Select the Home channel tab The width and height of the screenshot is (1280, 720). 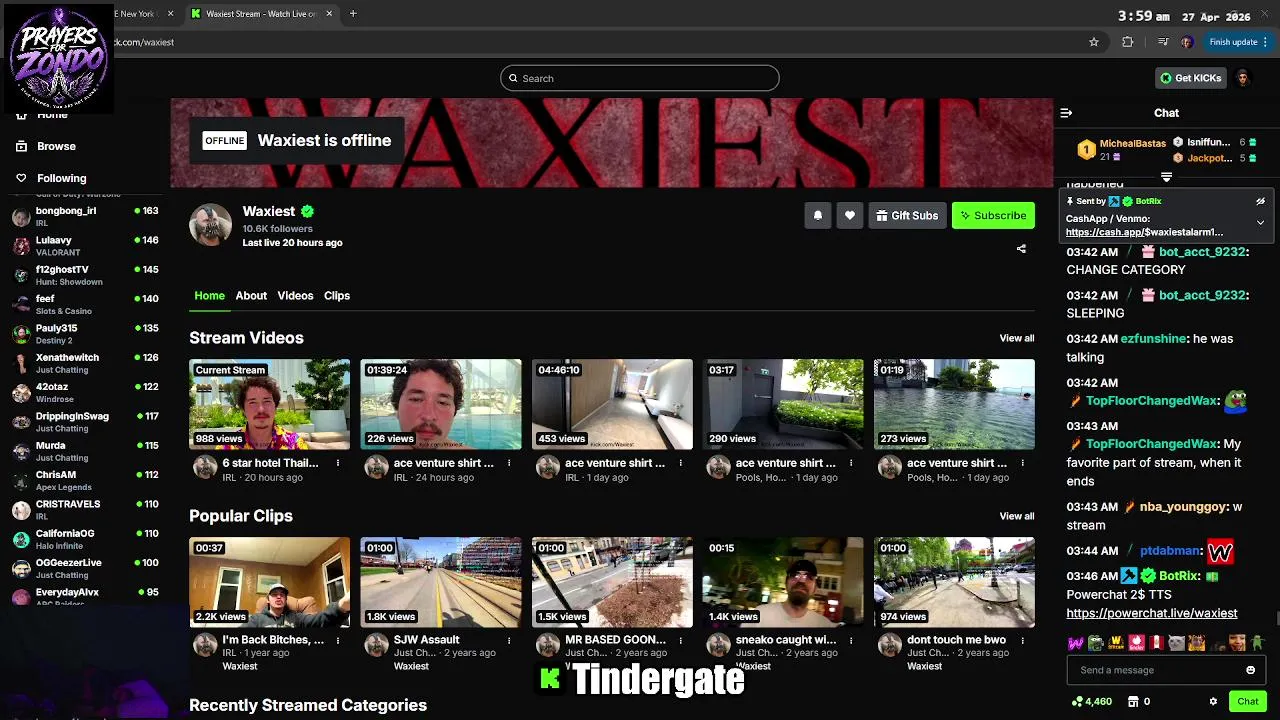pyautogui.click(x=209, y=296)
